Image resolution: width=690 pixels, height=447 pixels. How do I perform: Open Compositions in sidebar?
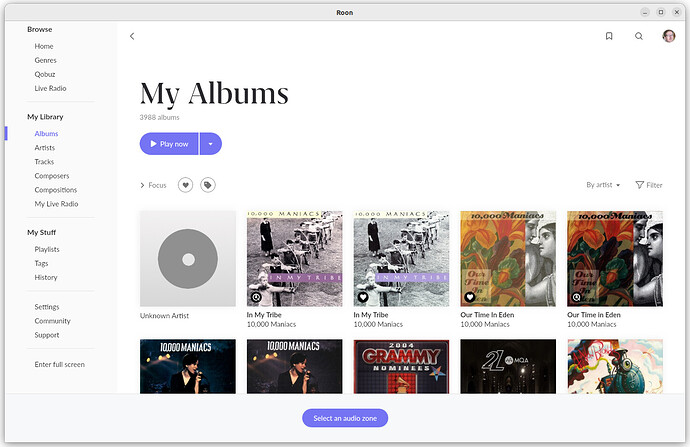[56, 190]
